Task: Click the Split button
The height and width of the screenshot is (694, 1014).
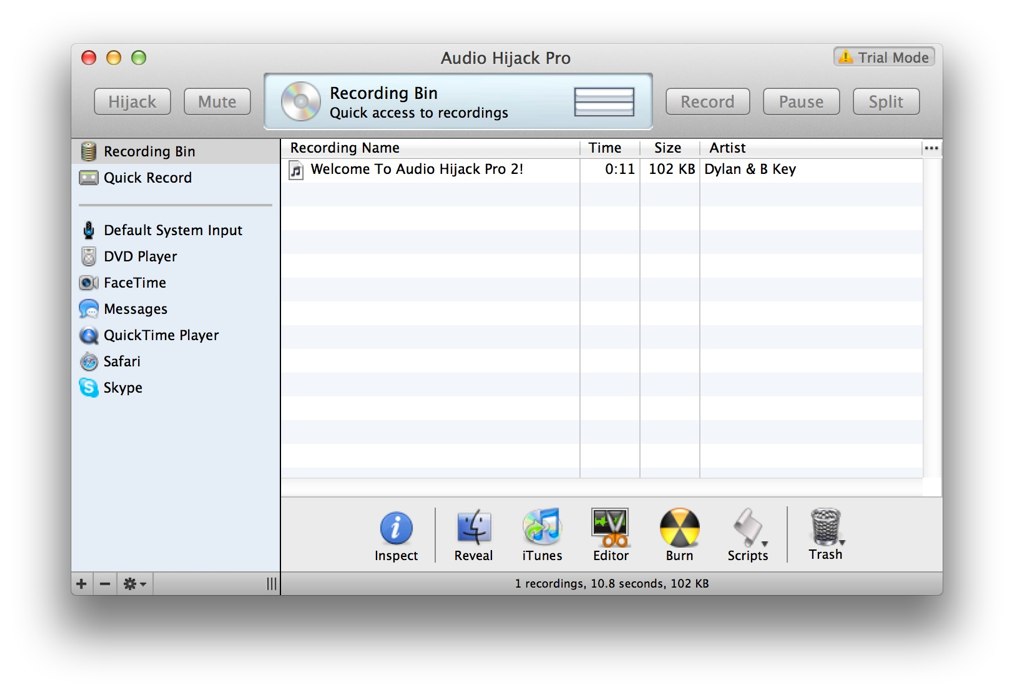Action: pos(886,102)
